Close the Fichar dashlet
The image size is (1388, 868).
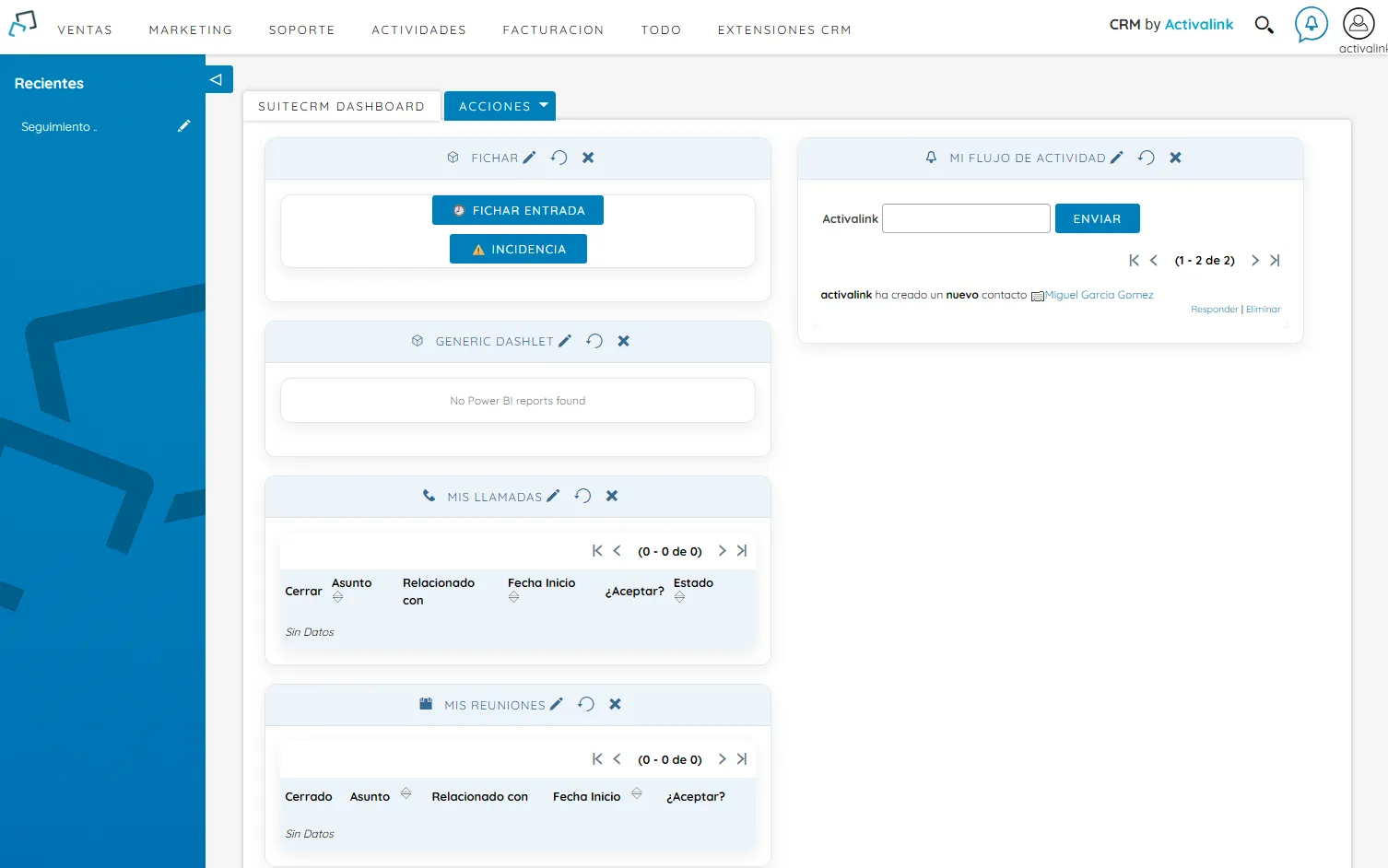[x=588, y=158]
